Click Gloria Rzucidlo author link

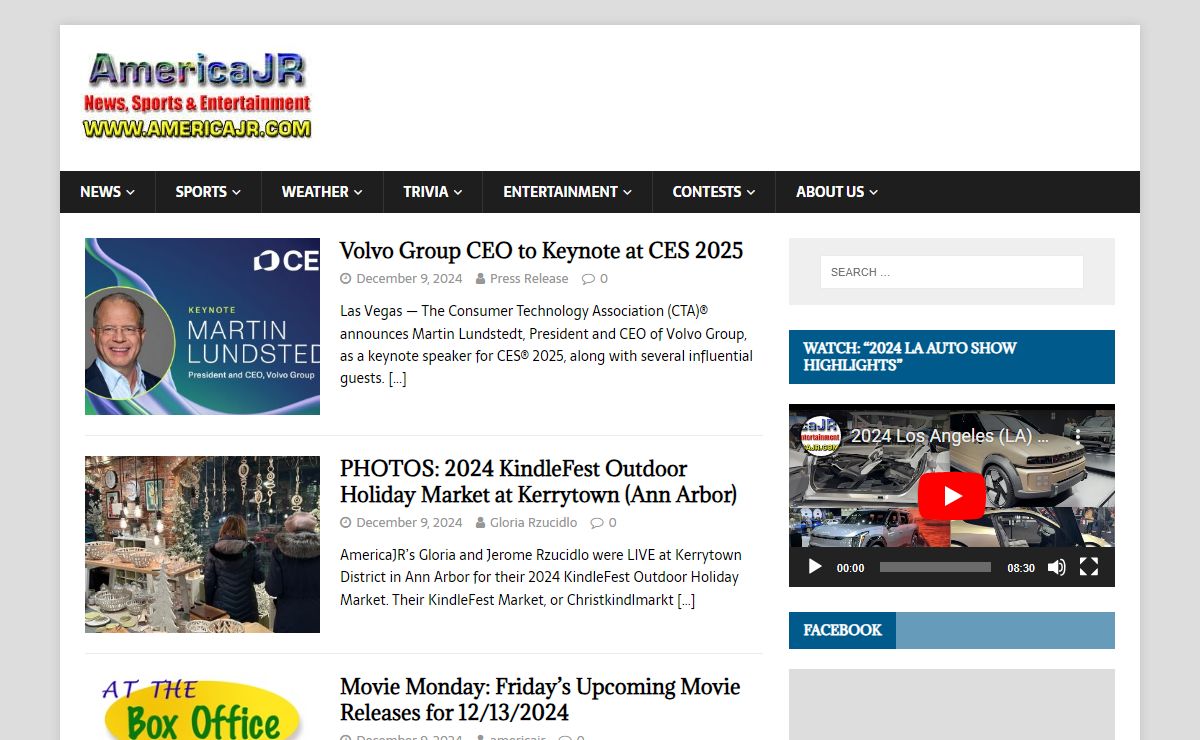point(533,522)
